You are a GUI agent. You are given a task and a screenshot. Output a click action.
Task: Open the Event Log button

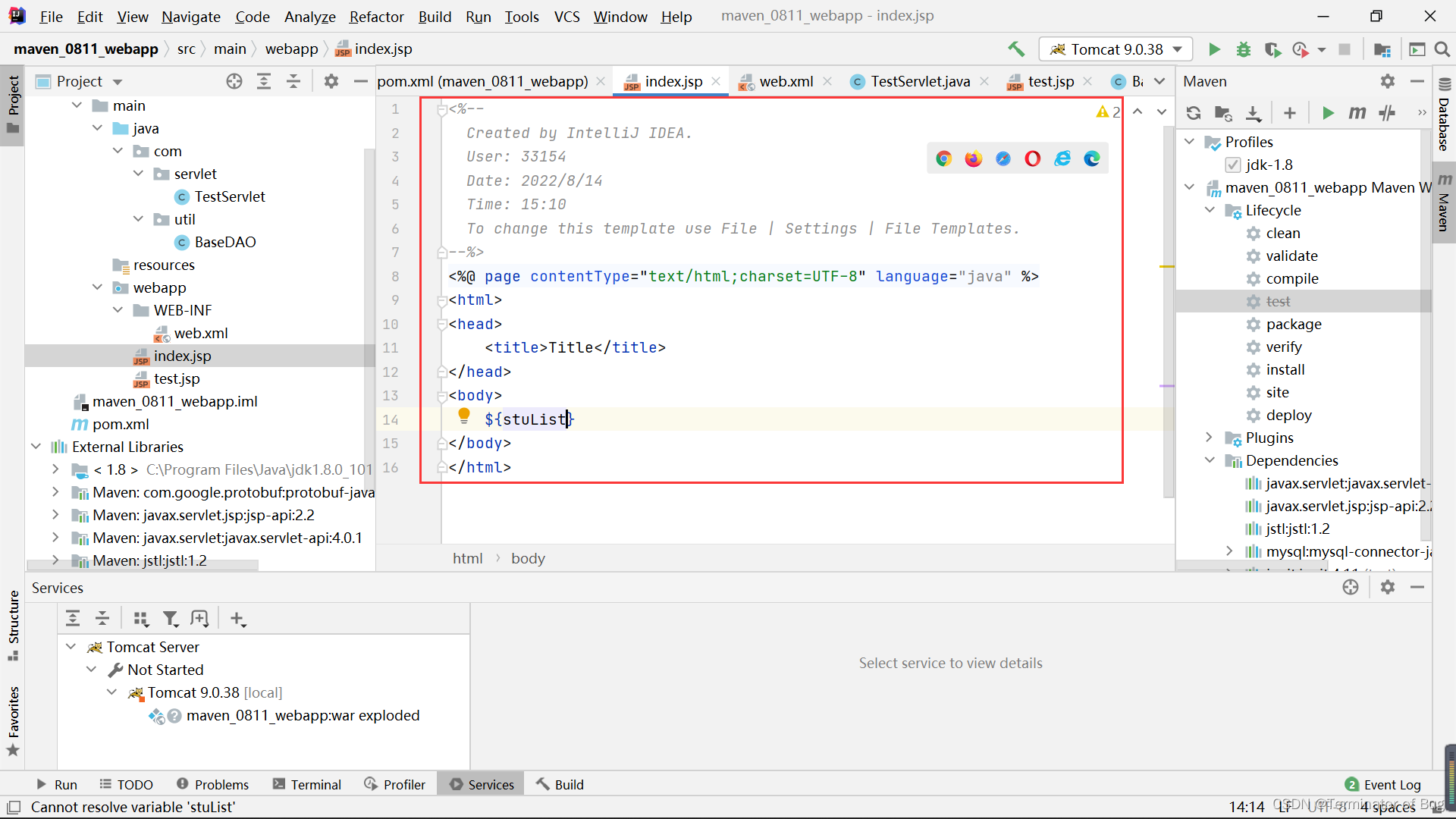pos(1382,784)
